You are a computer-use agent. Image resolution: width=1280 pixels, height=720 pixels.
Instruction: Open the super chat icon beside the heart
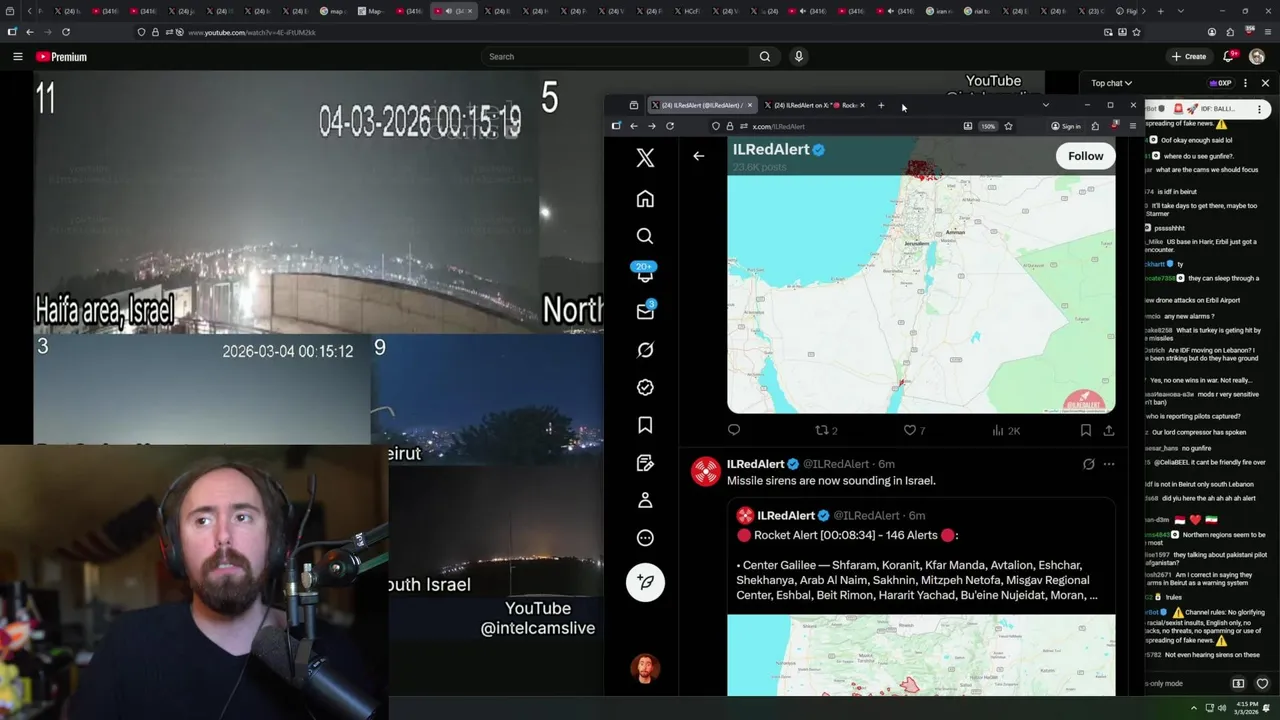click(x=1238, y=684)
